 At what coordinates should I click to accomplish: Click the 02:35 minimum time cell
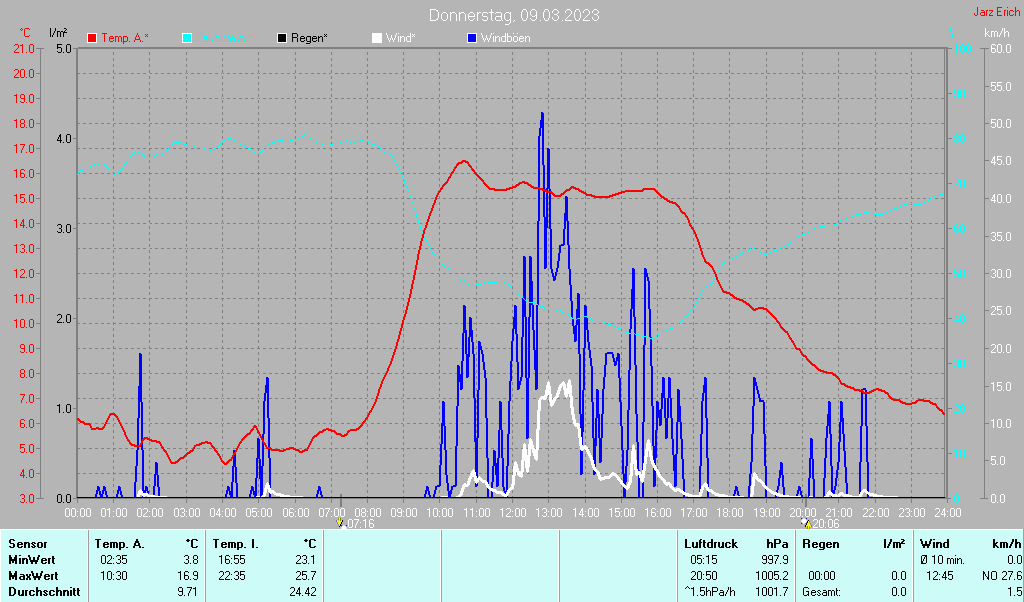pos(114,560)
